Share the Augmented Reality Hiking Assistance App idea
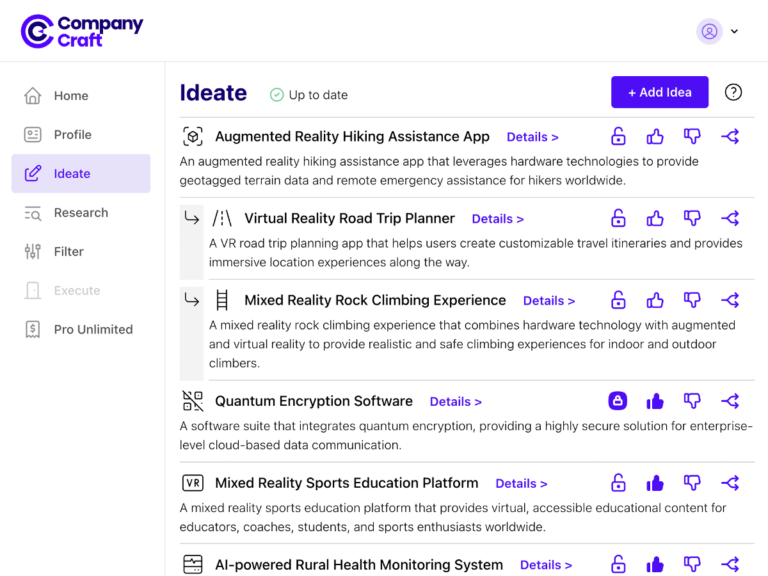This screenshot has width=768, height=576. point(730,137)
